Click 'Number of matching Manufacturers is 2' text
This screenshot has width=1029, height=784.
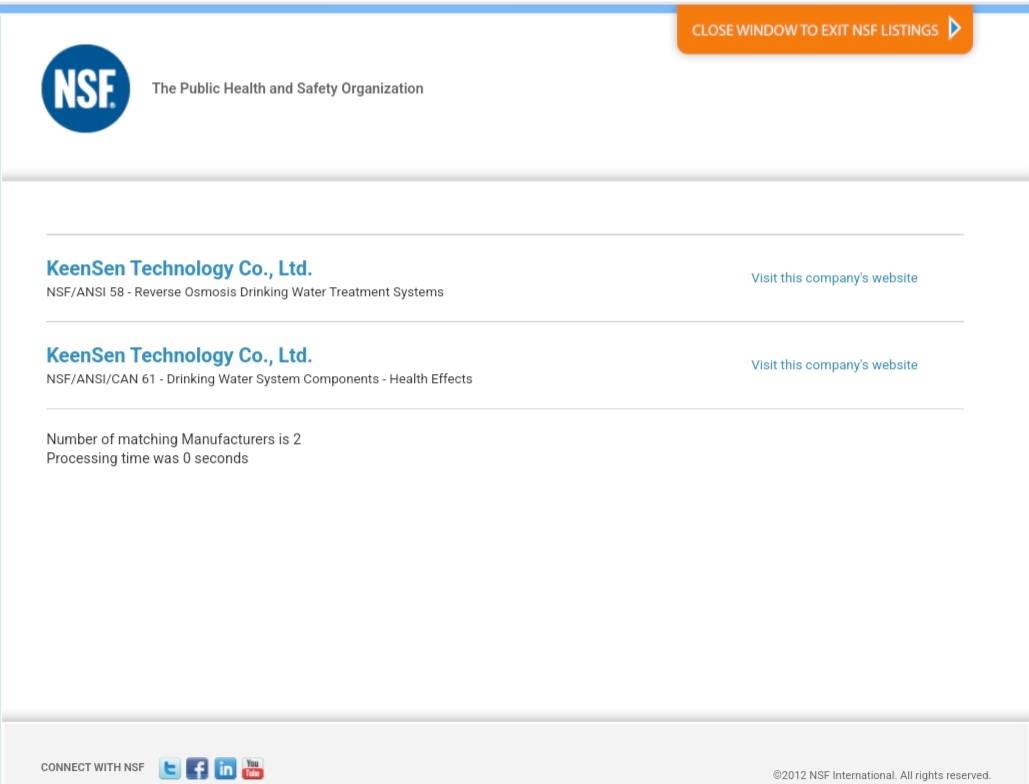[173, 439]
